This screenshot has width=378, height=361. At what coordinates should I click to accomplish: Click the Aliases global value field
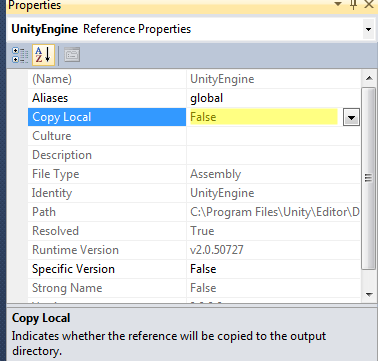tap(273, 98)
